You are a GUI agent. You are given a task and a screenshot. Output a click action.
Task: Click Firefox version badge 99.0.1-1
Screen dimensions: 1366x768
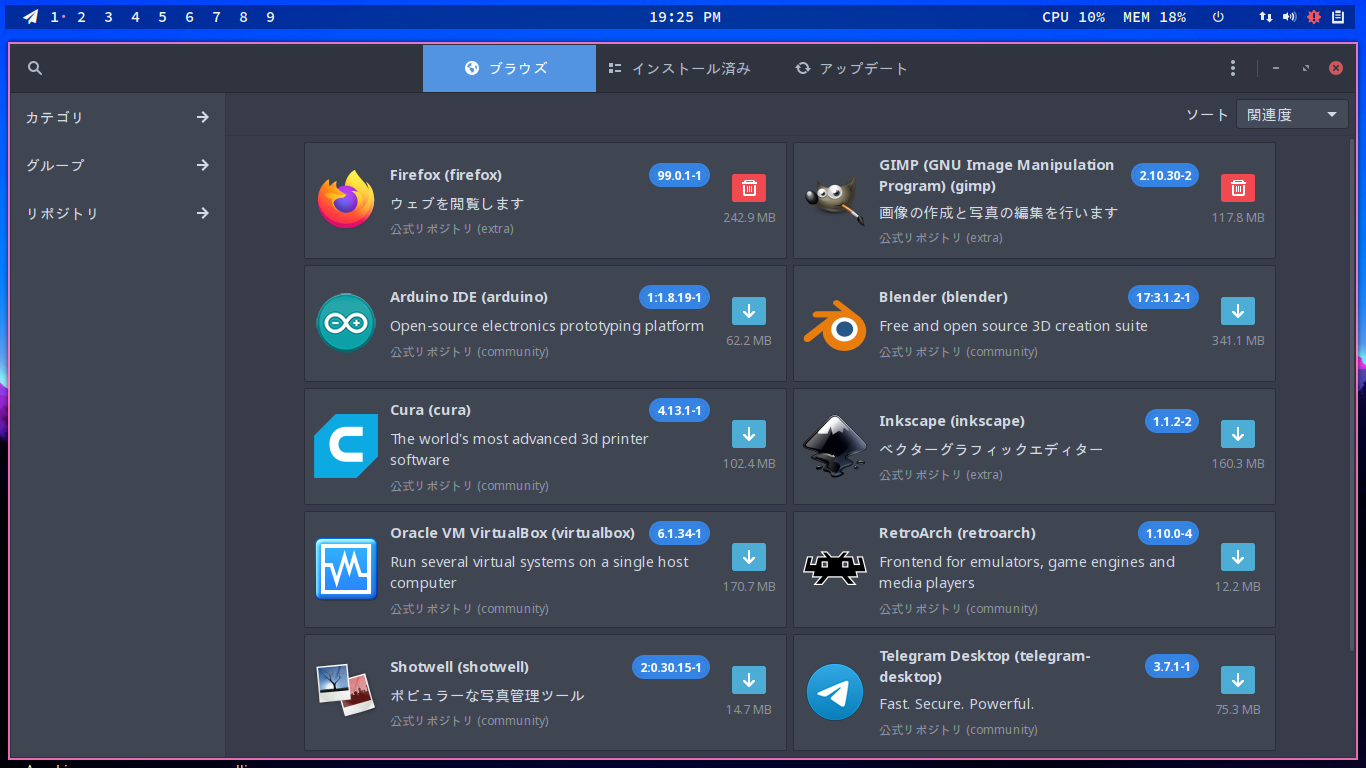coord(679,175)
